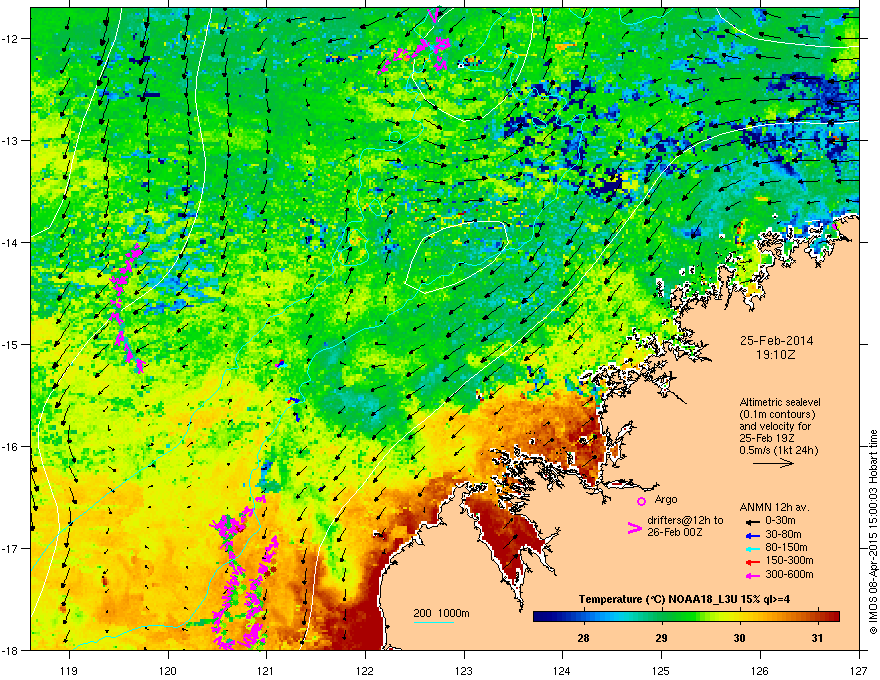Image resolution: width=880 pixels, height=680 pixels.
Task: Click the Temperature NOAA18_L3U color bar title
Action: point(684,599)
